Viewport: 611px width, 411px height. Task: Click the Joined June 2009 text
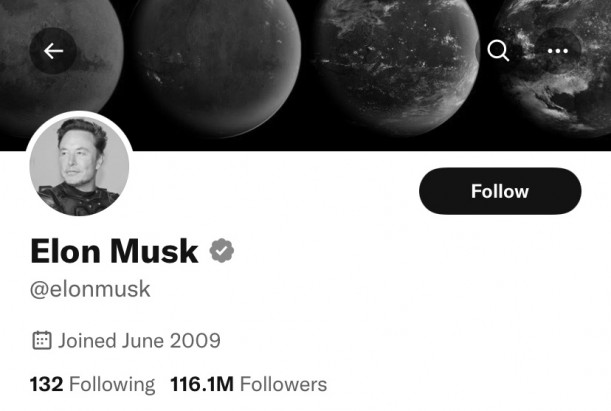140,340
